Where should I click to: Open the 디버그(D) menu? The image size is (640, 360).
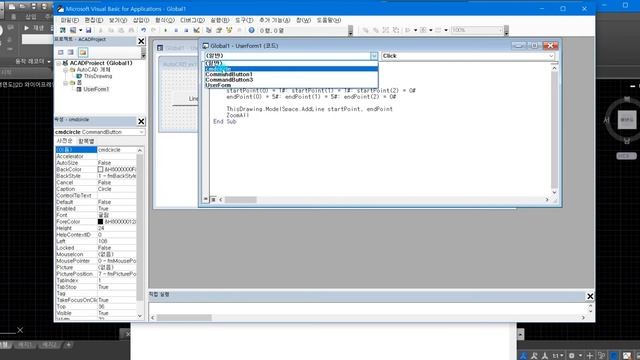[193, 20]
